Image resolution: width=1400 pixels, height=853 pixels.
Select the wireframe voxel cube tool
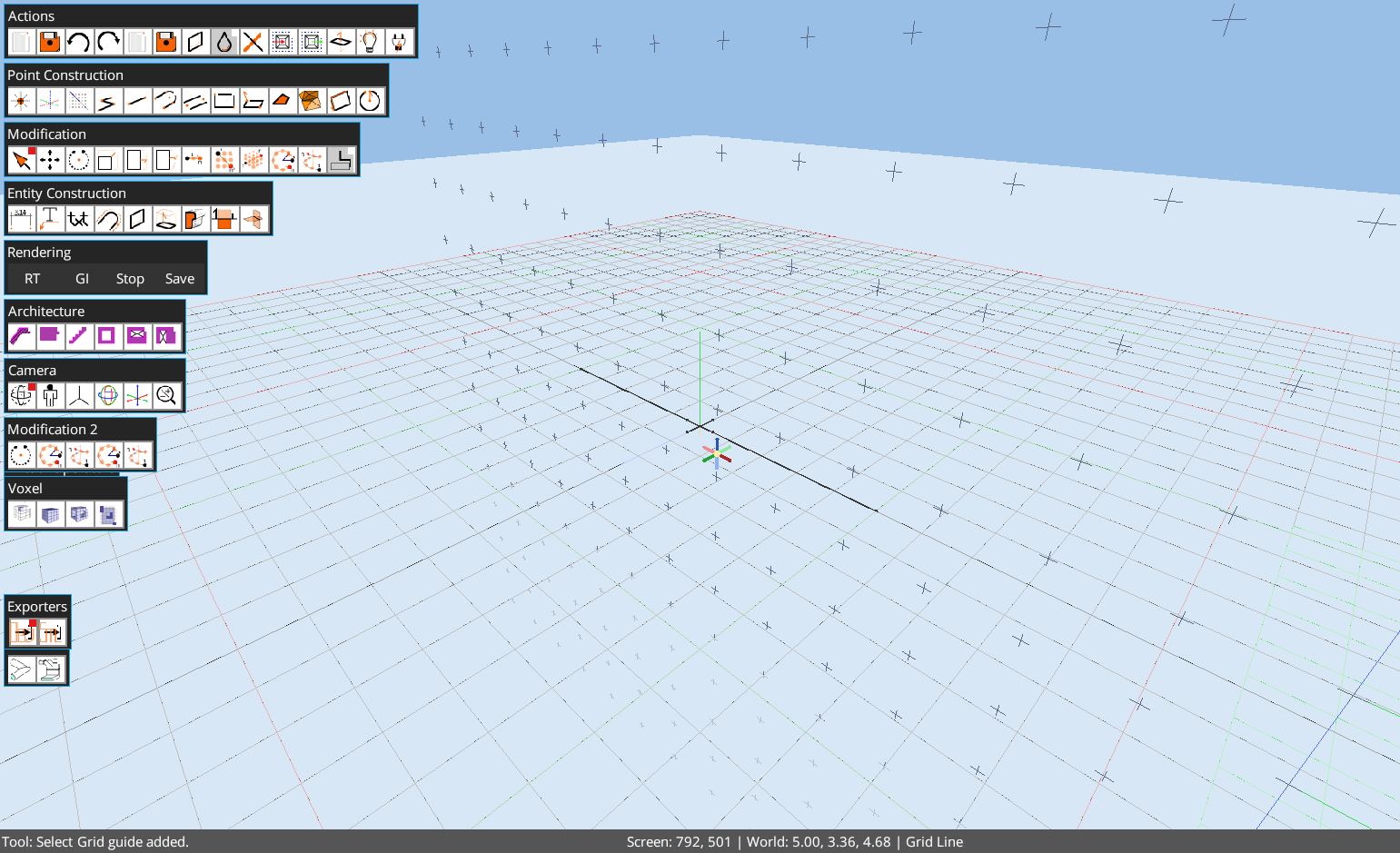tap(21, 514)
